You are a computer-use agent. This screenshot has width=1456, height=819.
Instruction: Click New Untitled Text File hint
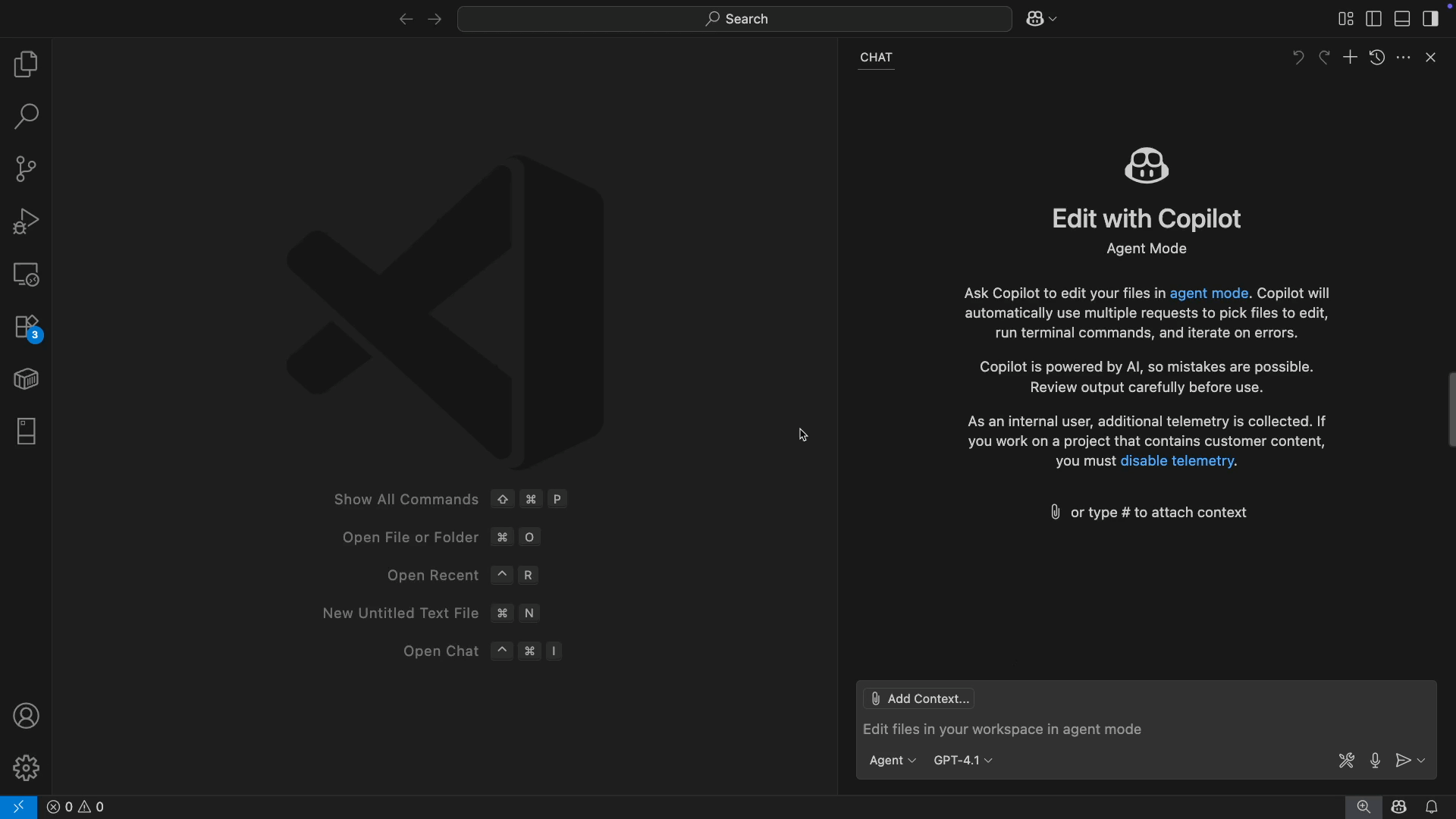click(x=431, y=613)
